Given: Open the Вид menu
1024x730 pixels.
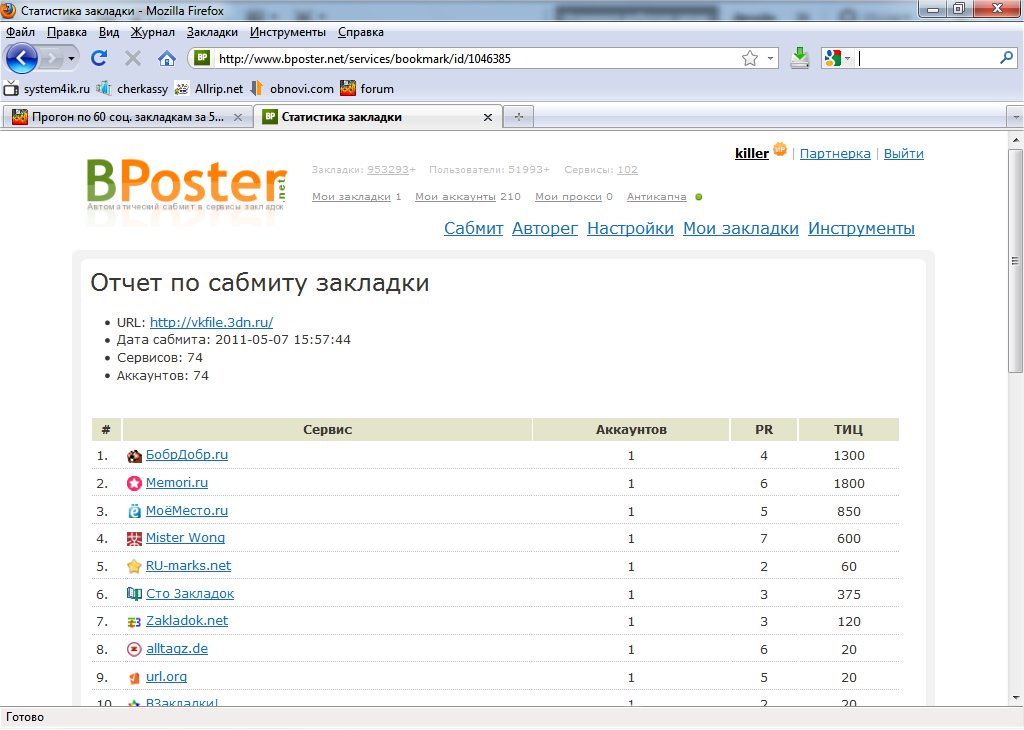Looking at the screenshot, I should [x=109, y=32].
